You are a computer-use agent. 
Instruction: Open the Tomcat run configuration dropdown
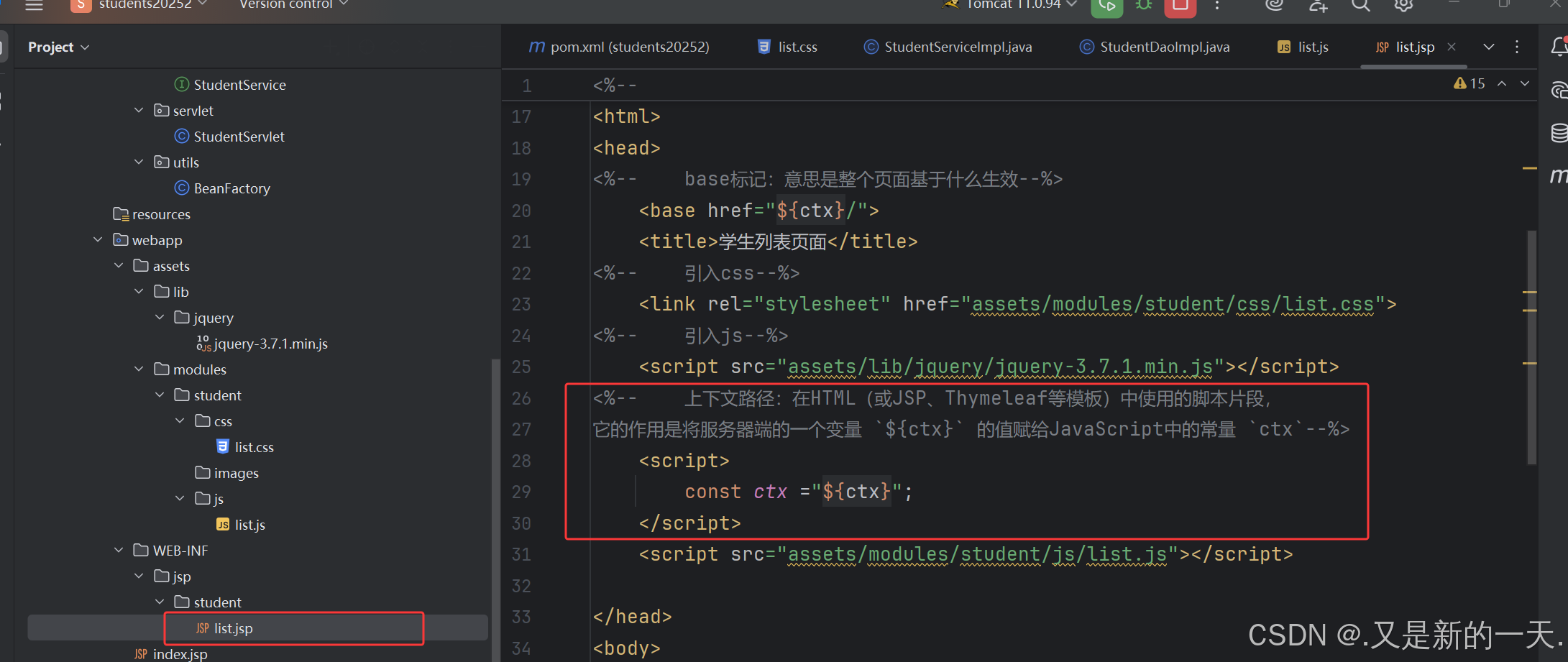click(x=1010, y=5)
